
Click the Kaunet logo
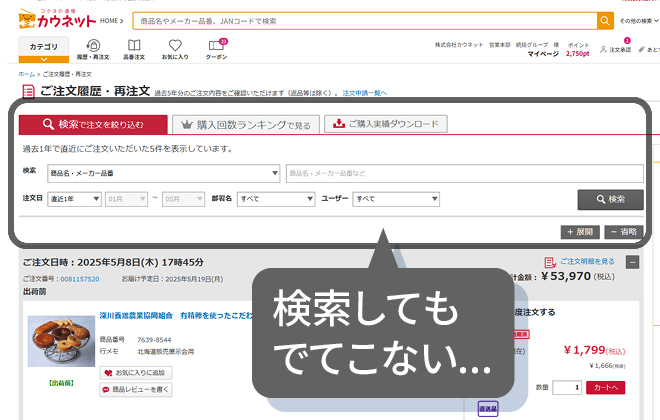click(x=58, y=19)
